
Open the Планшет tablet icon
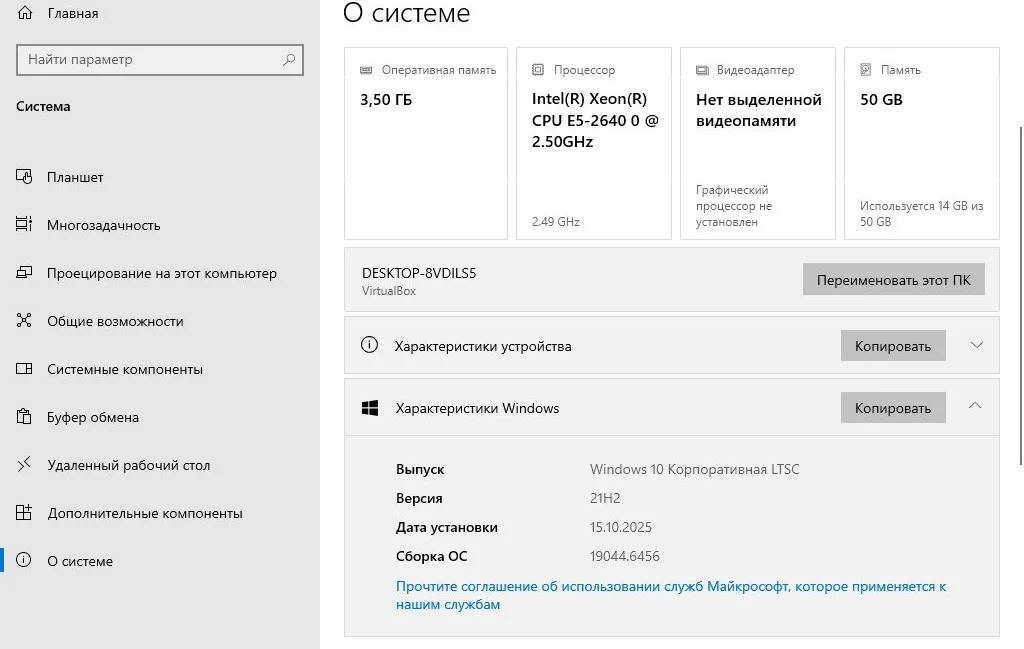point(25,177)
